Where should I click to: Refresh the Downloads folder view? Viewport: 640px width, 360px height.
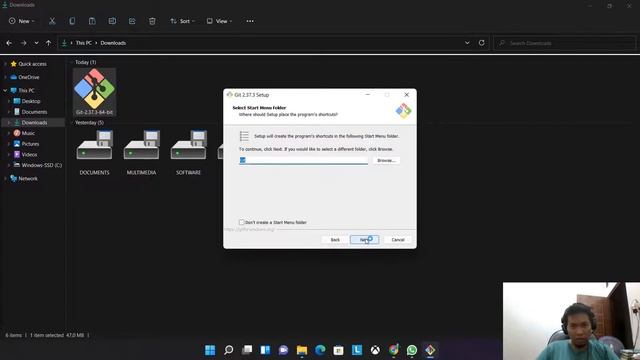[482, 43]
